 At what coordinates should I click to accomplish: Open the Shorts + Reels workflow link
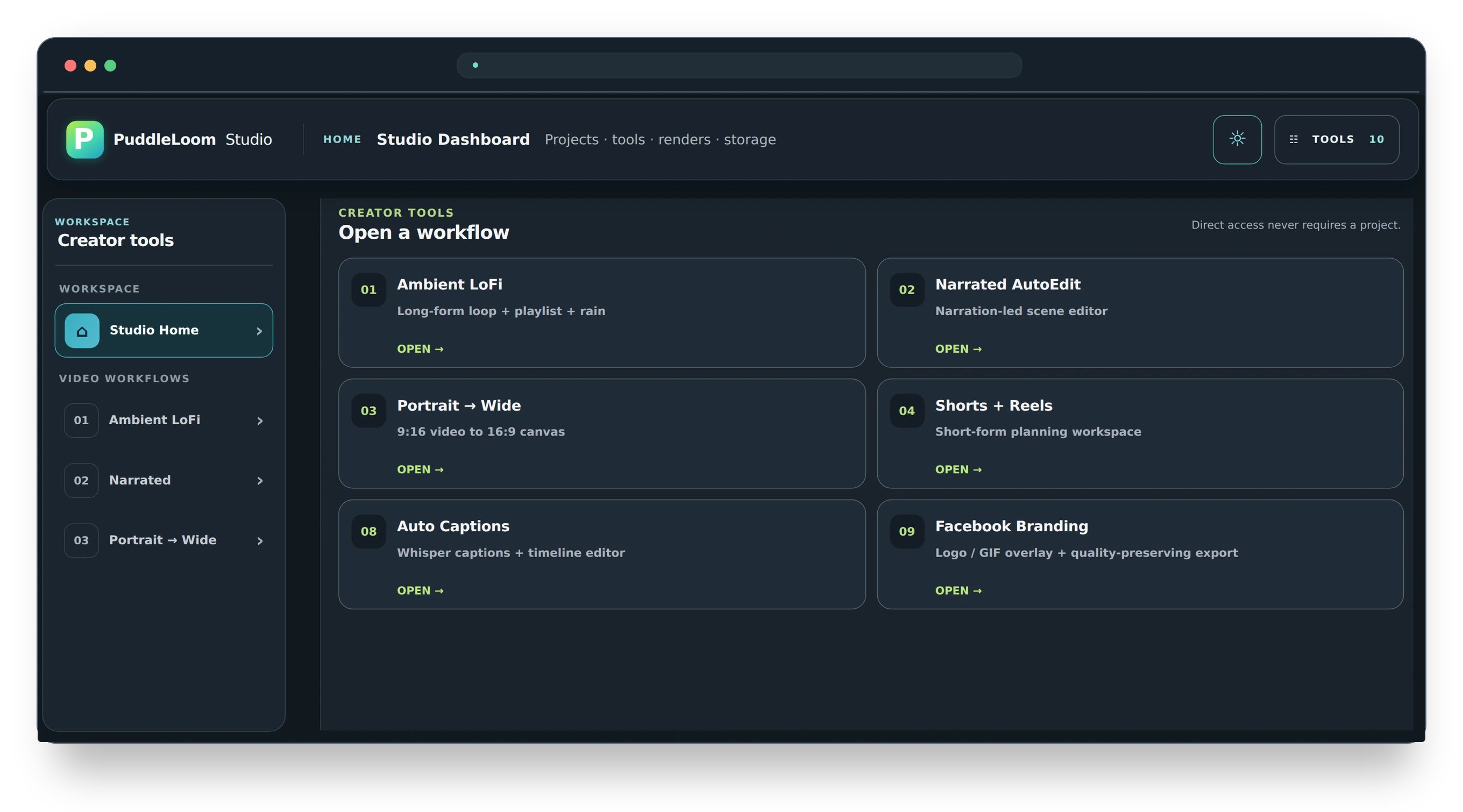[x=958, y=469]
